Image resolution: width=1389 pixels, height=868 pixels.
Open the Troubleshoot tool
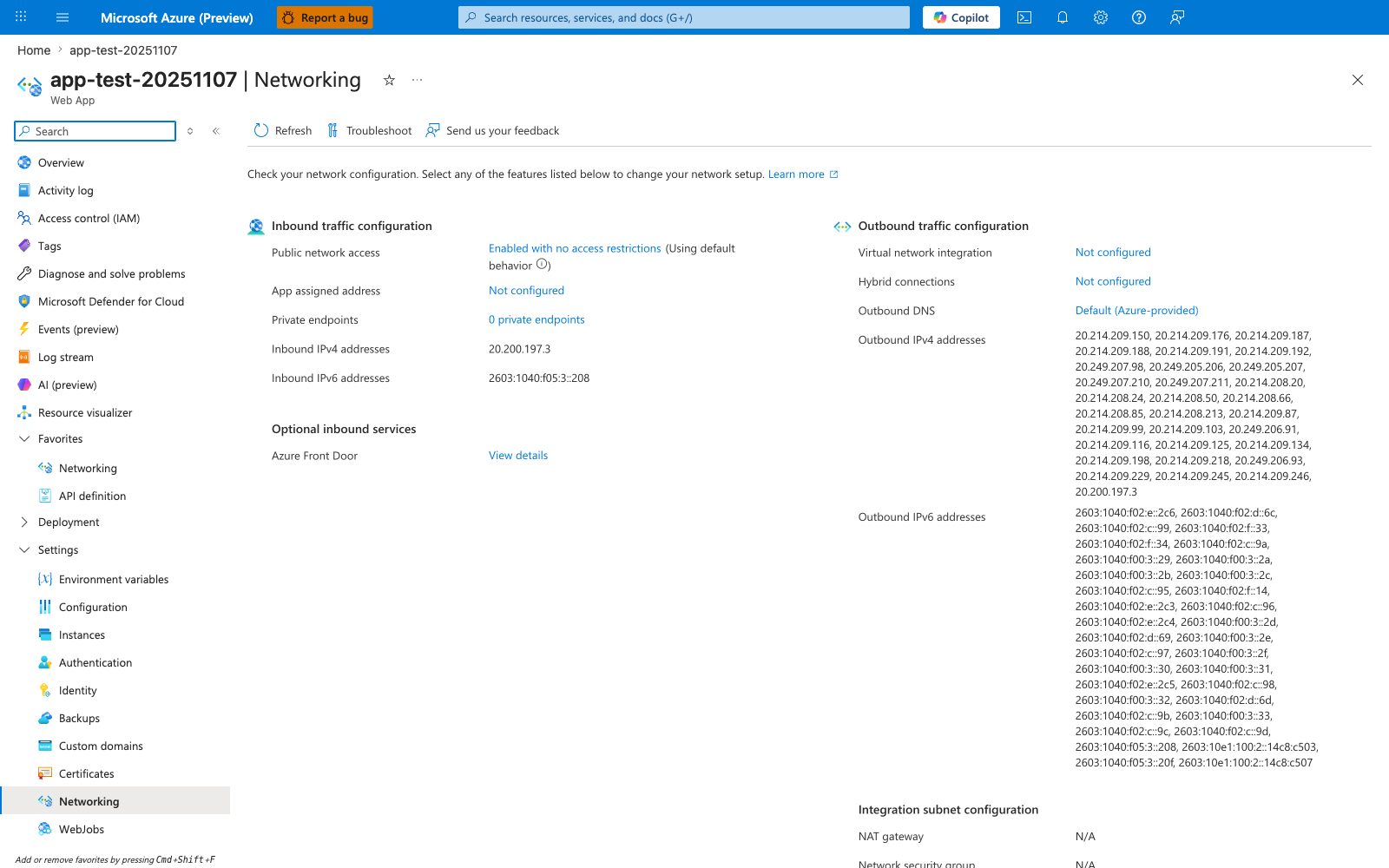(x=370, y=130)
